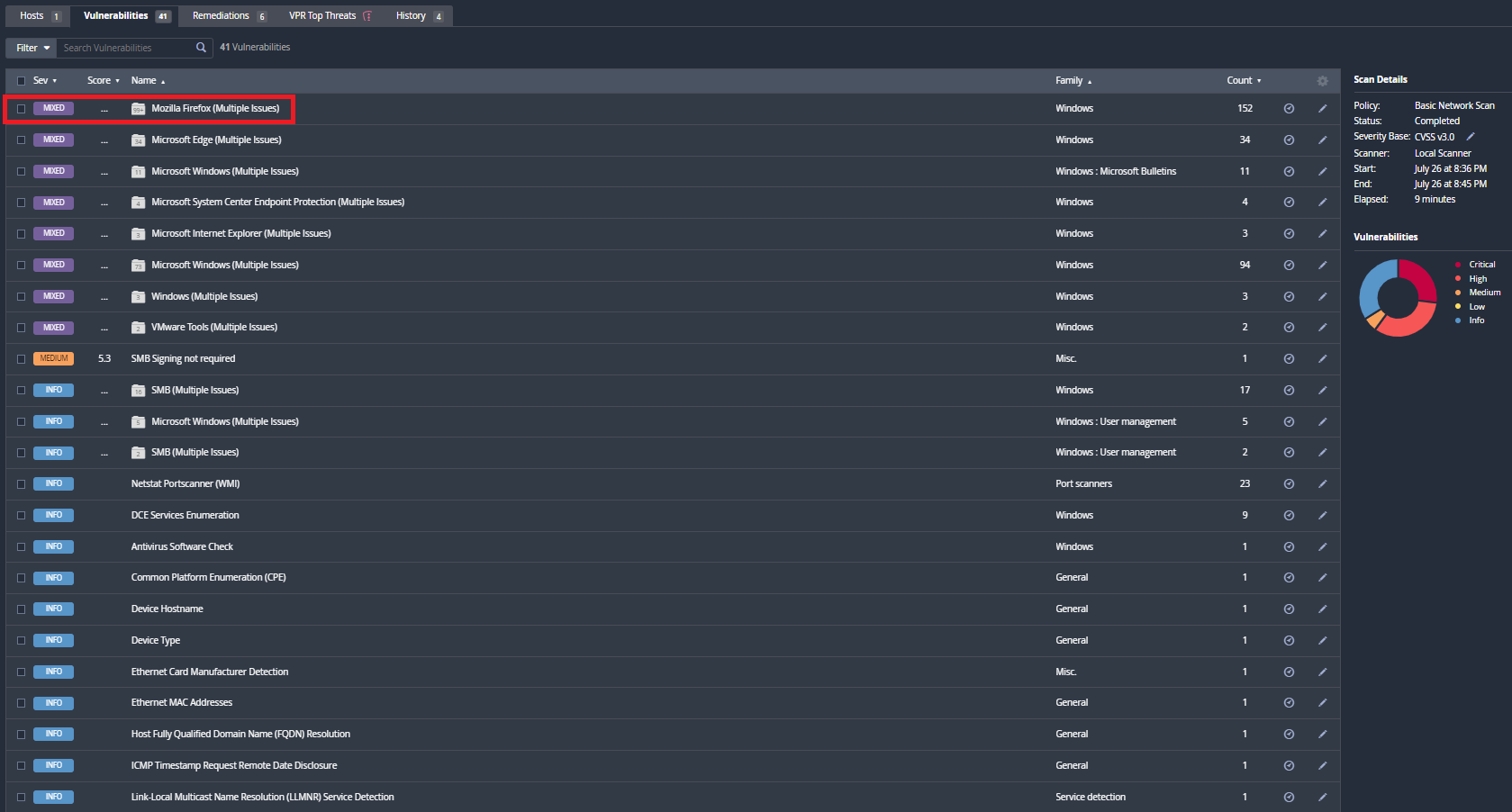Screen dimensions: 1512x812
Task: Open the Mozilla Firefox (Multiple Issues) vulnerability
Action: click(216, 108)
